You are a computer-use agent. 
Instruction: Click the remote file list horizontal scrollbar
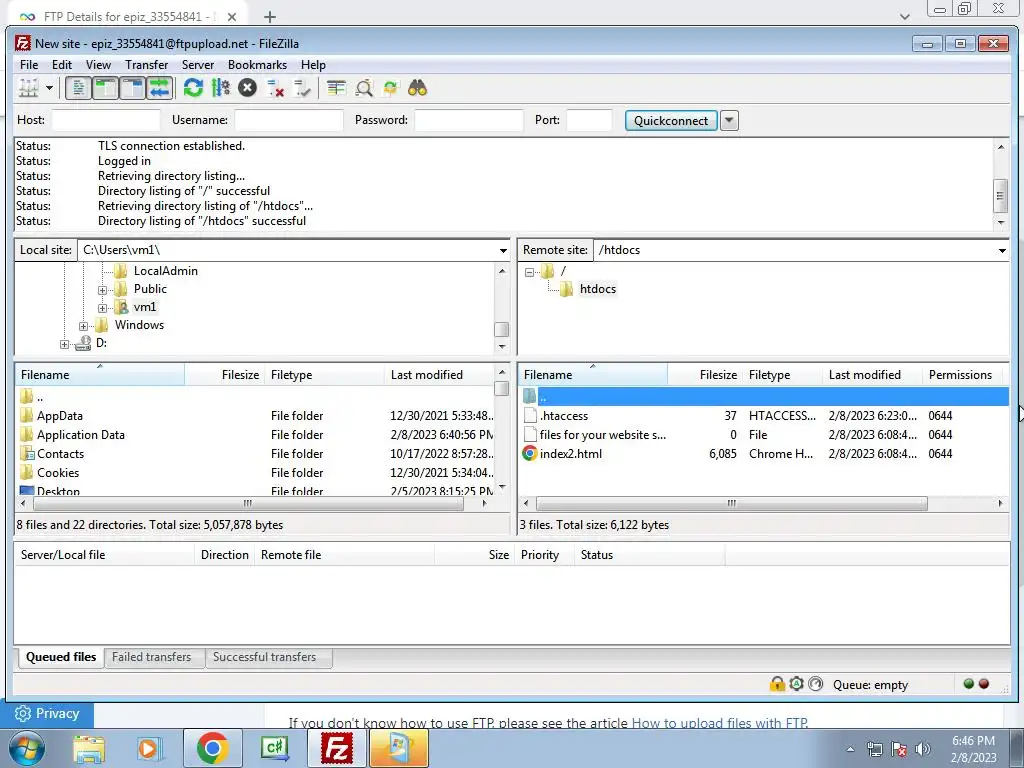(731, 504)
